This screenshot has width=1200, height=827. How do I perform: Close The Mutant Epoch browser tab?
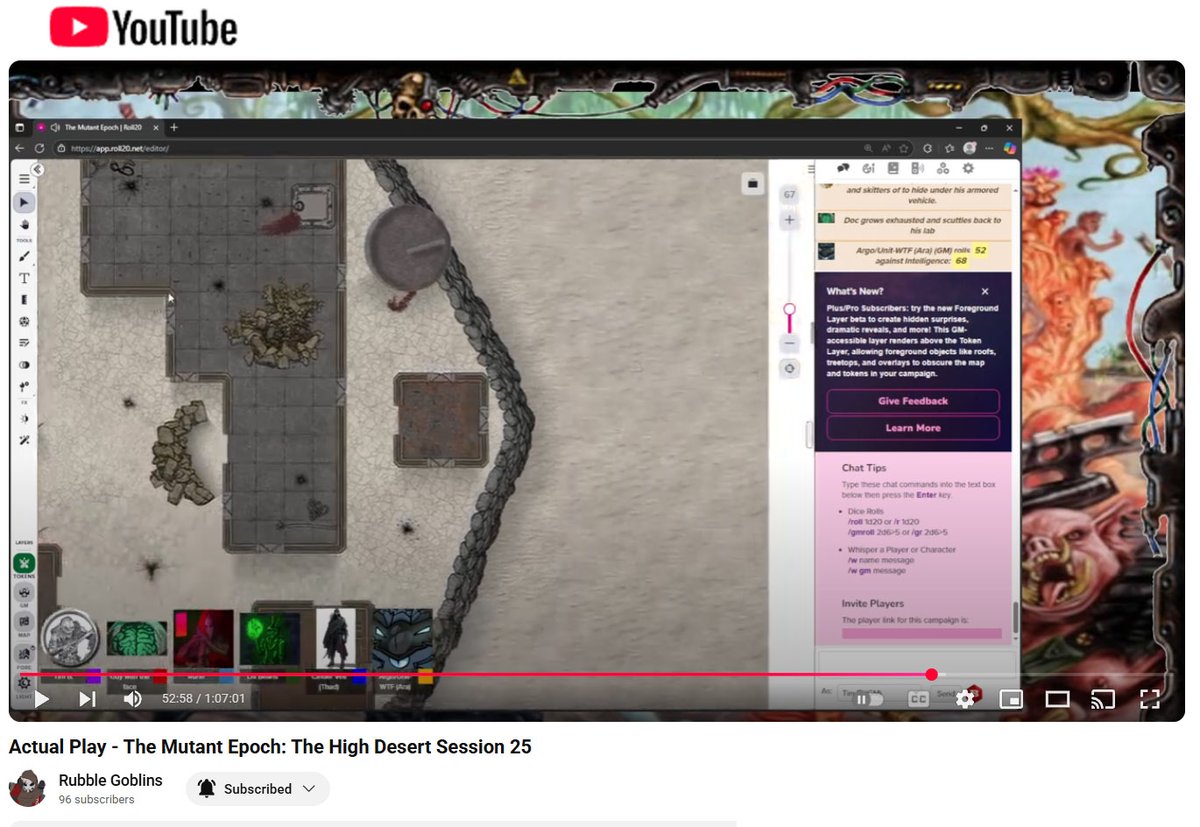(154, 128)
